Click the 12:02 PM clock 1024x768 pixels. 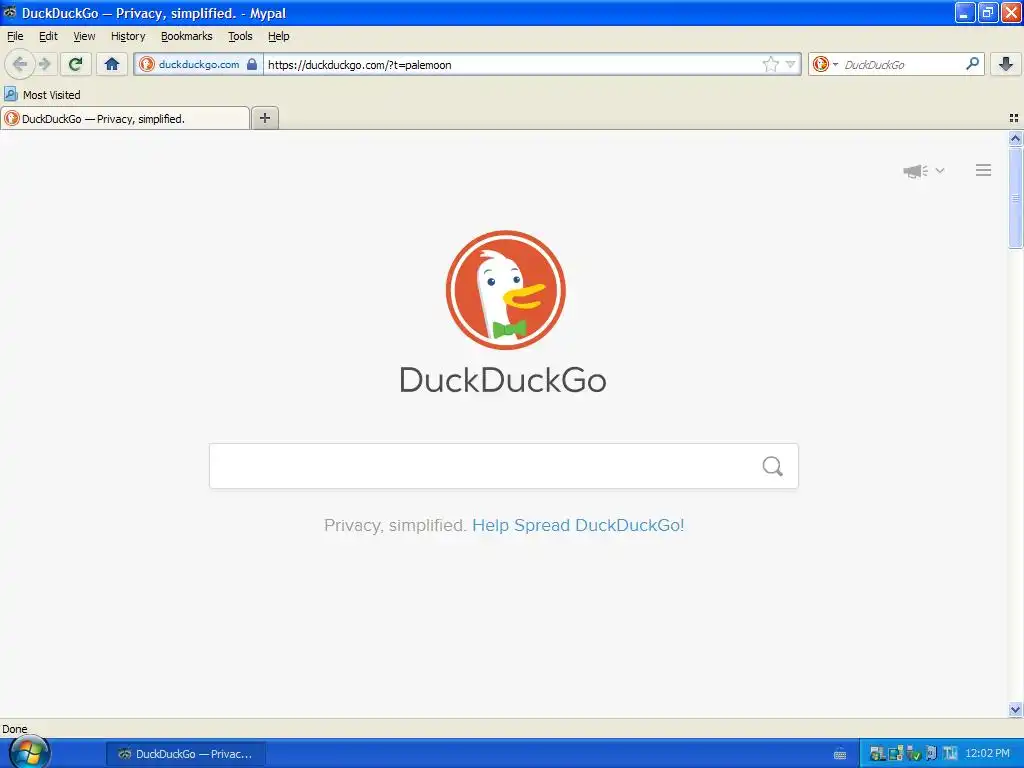(x=987, y=753)
